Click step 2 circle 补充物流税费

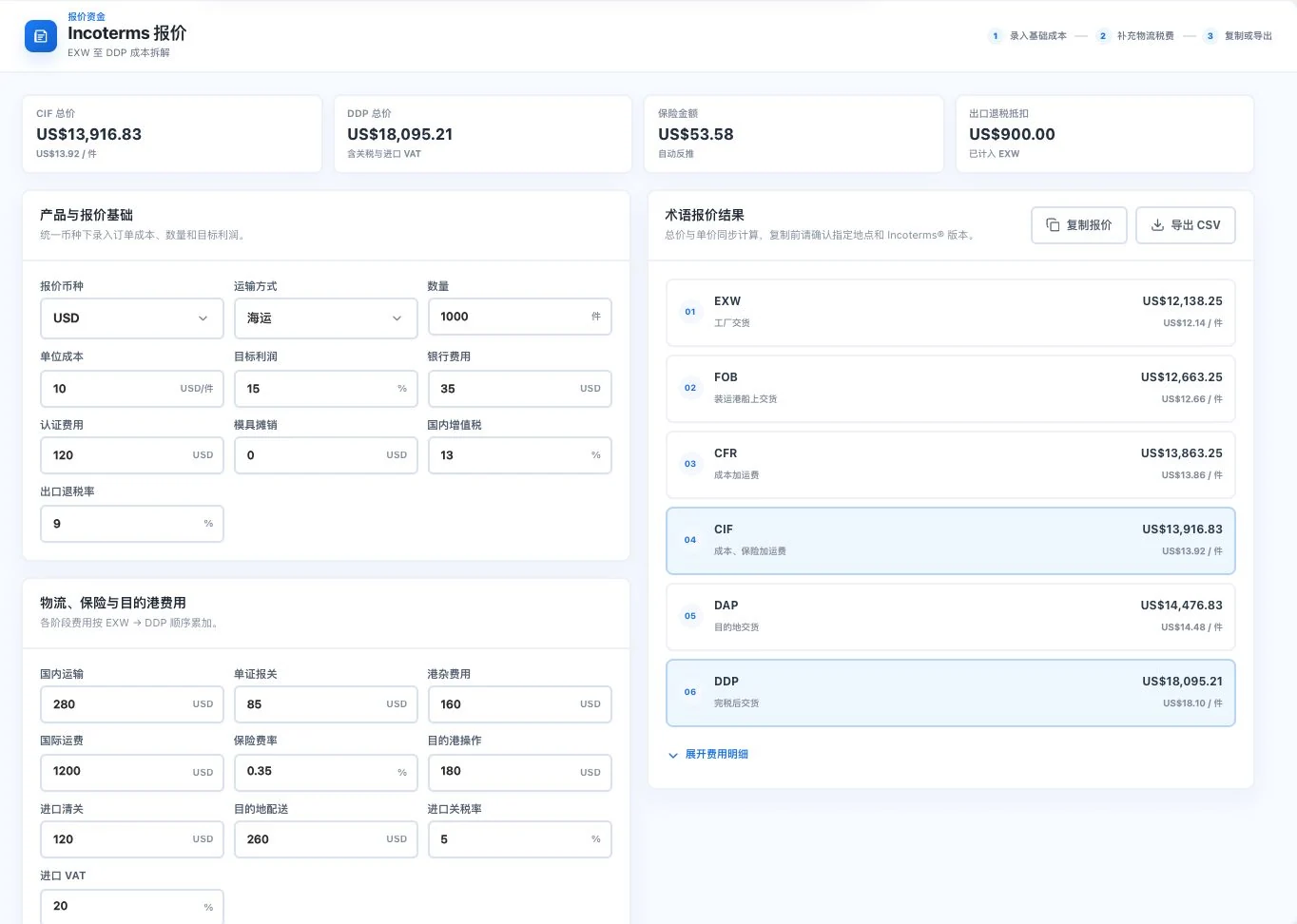pos(1103,36)
